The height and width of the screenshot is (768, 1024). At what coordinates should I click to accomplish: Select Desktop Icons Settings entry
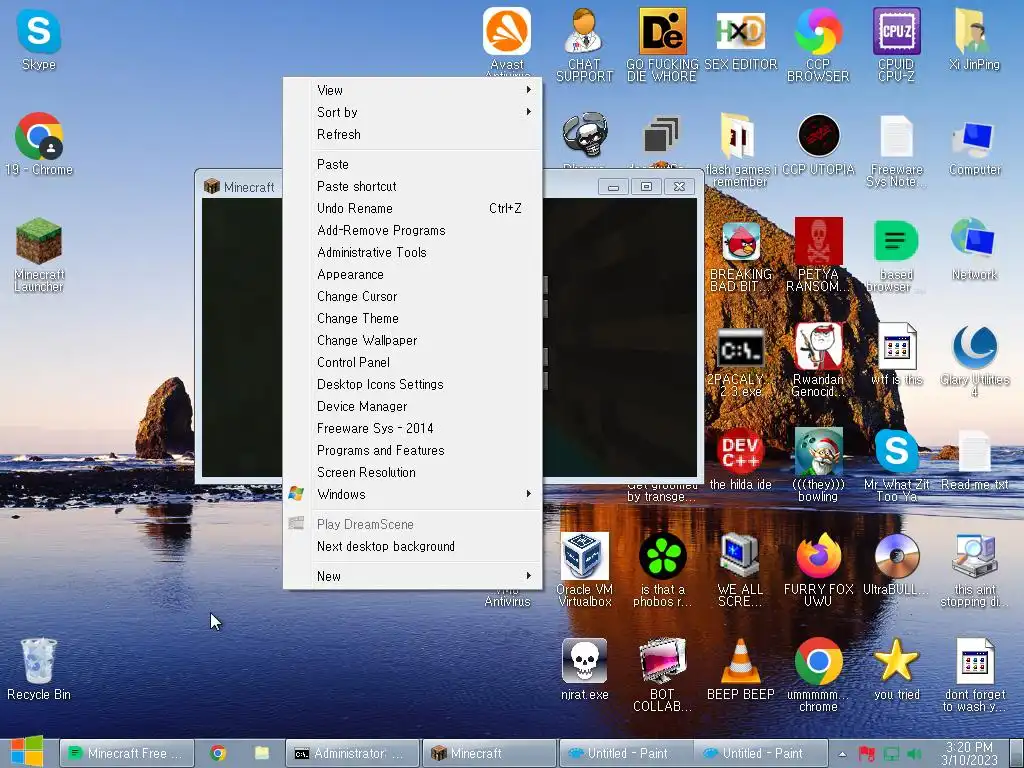413,385
